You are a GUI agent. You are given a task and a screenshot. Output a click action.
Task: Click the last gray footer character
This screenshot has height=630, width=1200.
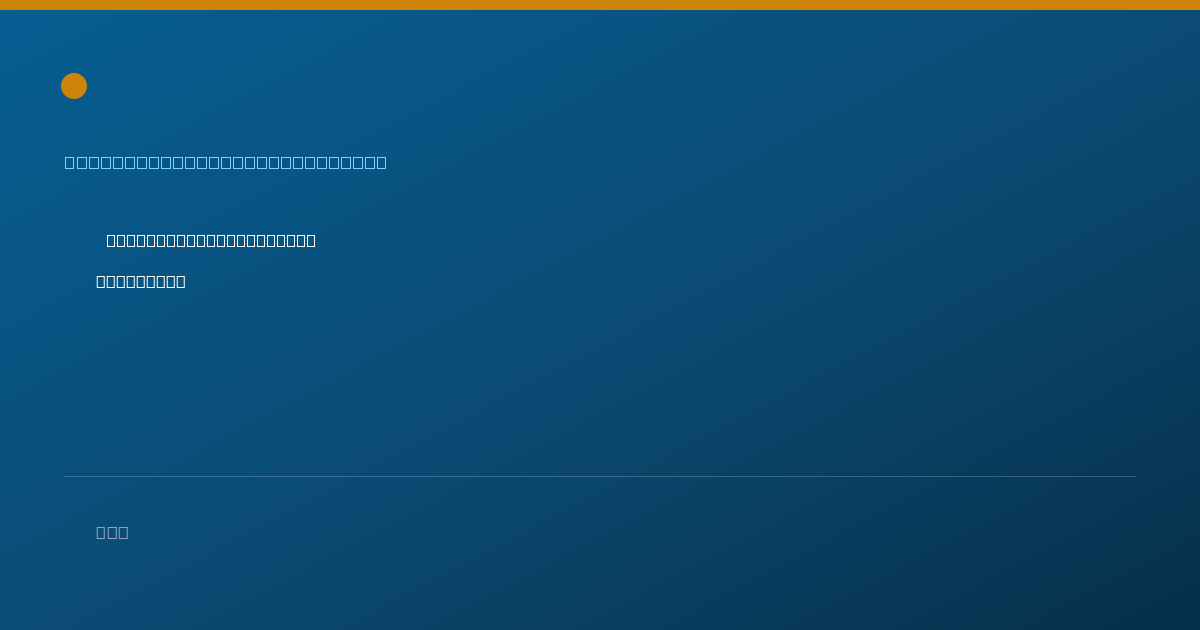[x=123, y=532]
